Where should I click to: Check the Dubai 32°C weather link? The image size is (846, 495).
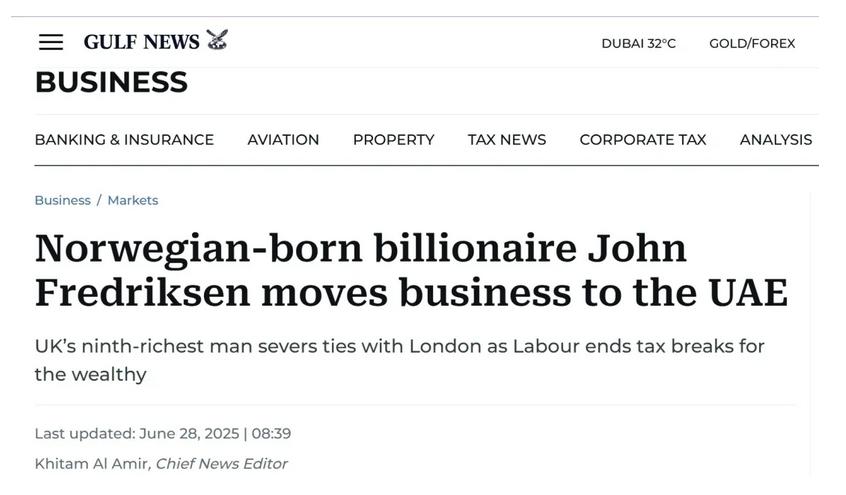638,43
